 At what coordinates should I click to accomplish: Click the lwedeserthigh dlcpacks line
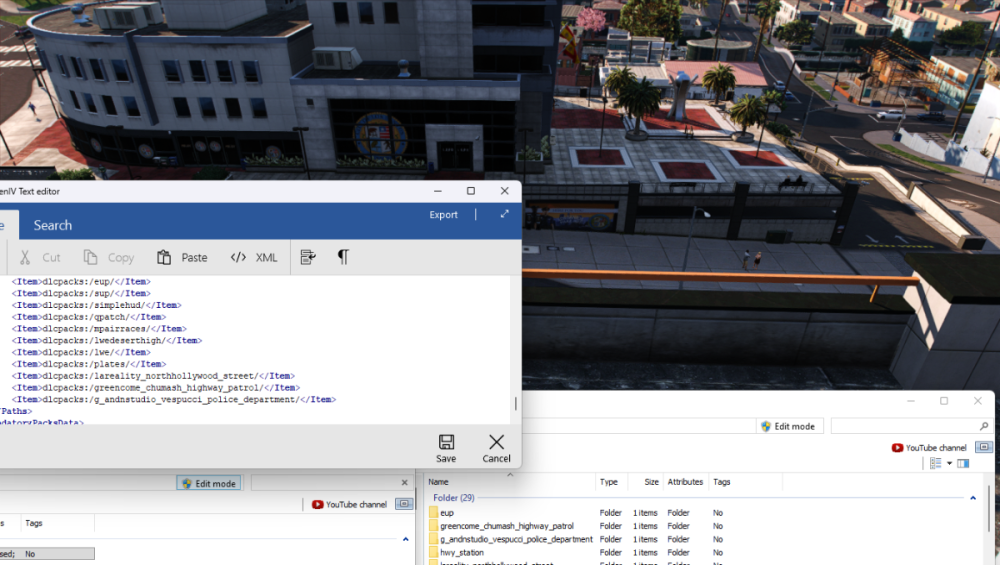(107, 341)
